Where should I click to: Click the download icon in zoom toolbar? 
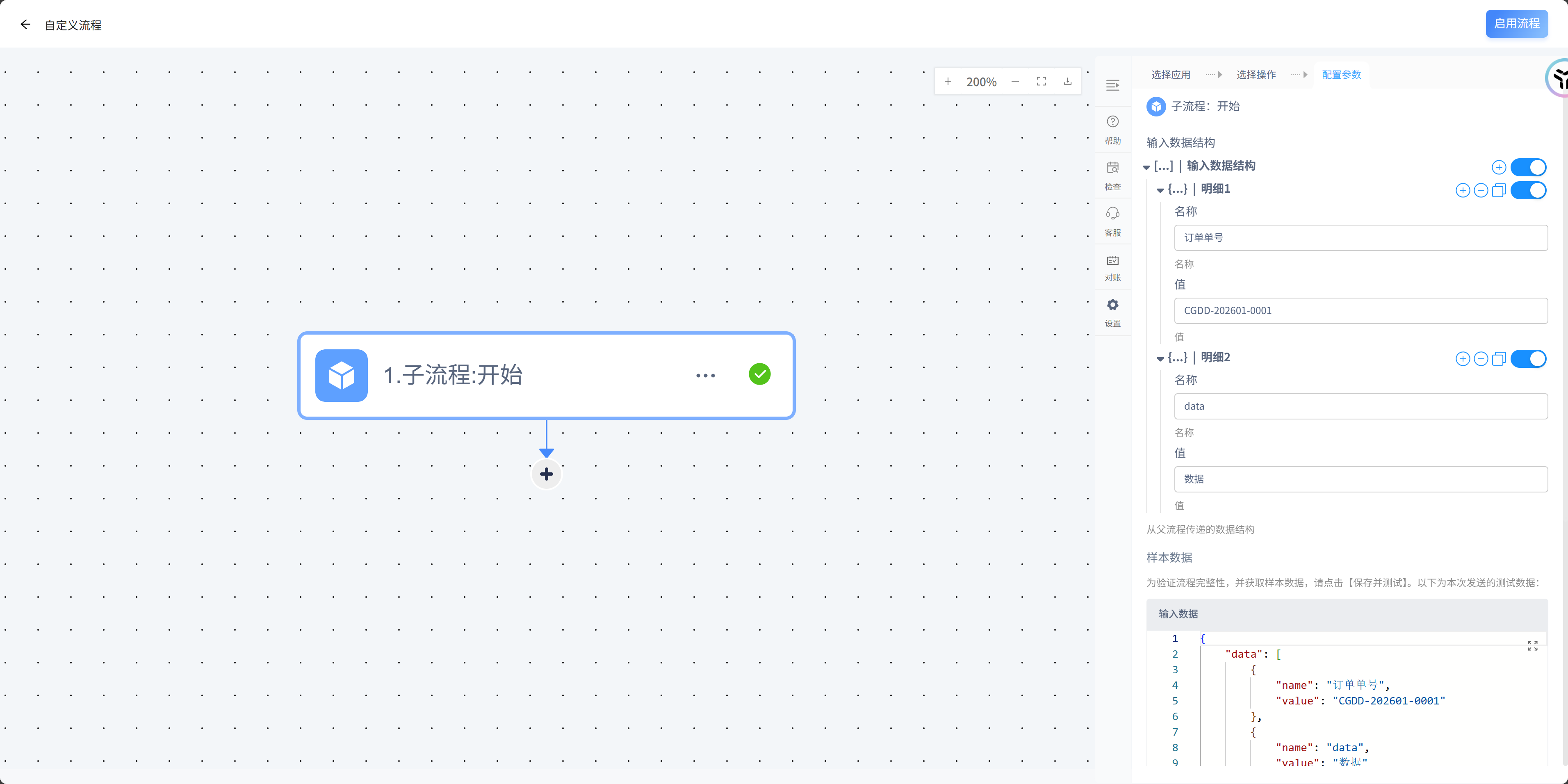(x=1067, y=82)
